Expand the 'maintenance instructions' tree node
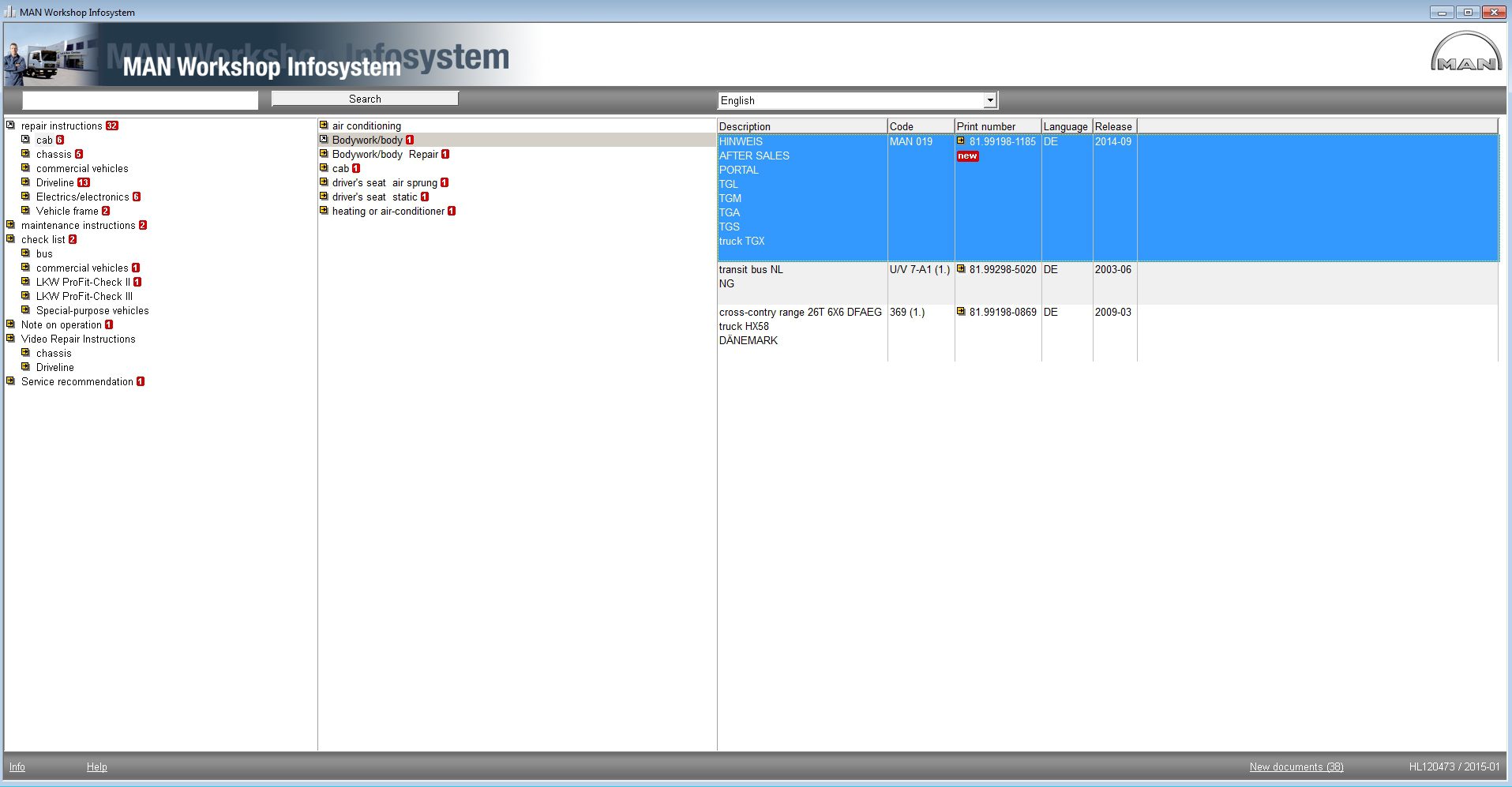Screen dimensions: 1512x787 [10, 225]
